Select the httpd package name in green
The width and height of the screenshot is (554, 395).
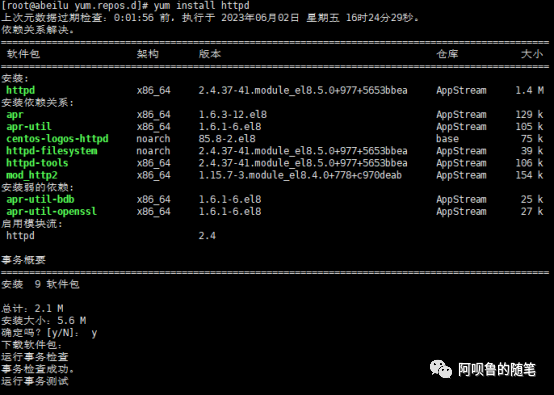point(20,90)
